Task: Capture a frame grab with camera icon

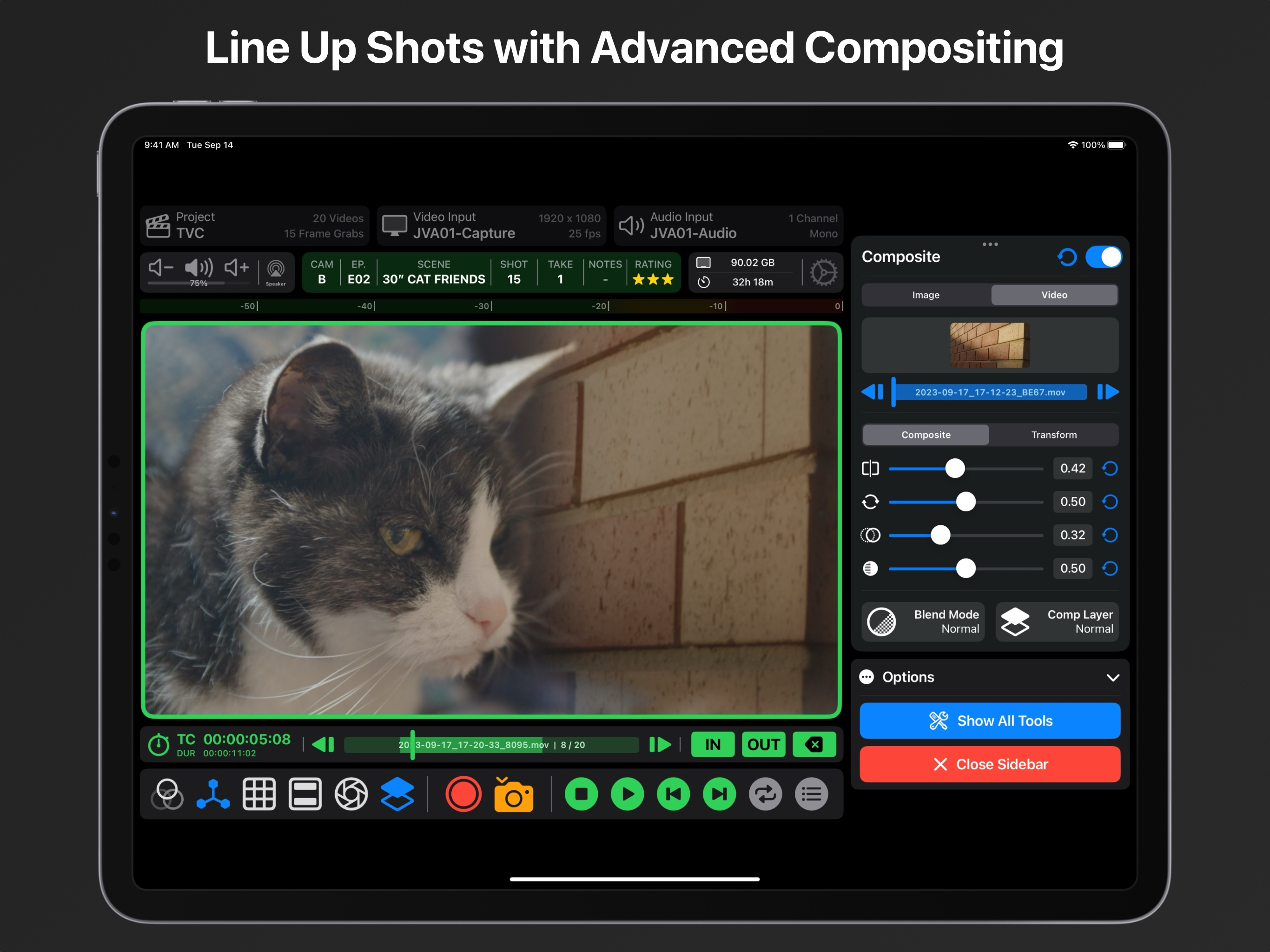Action: point(513,795)
